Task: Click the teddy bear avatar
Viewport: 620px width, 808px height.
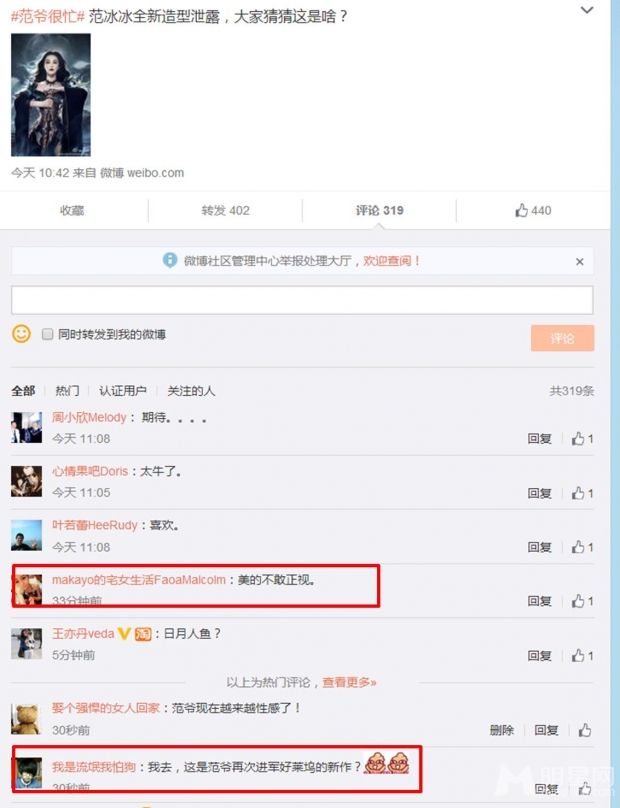Action: [26, 719]
